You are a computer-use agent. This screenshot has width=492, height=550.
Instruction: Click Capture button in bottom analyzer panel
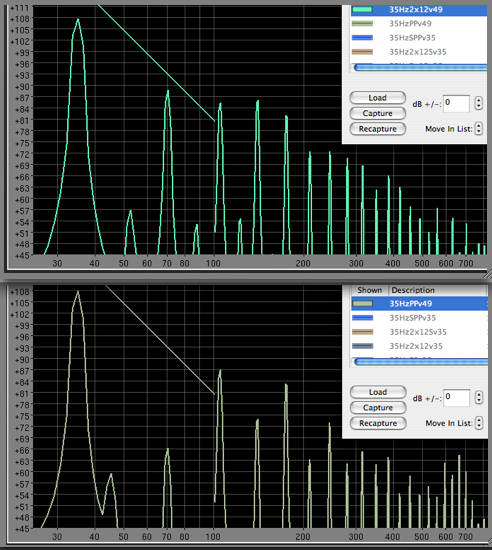click(378, 408)
